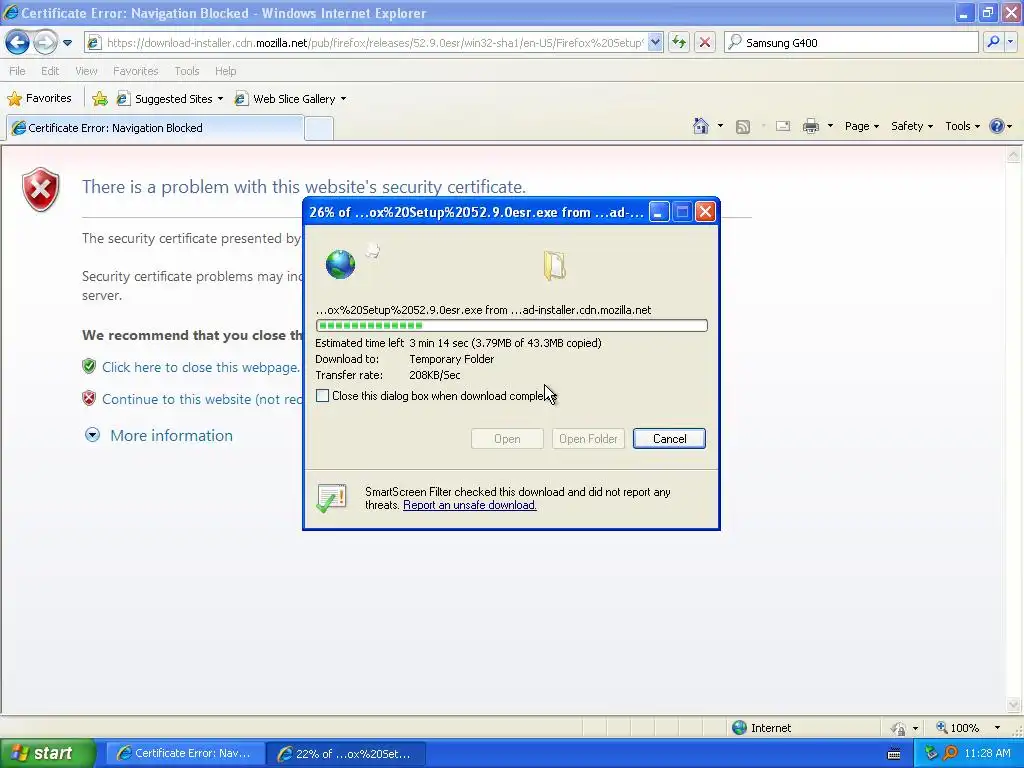Click the Home icon in command bar
The height and width of the screenshot is (768, 1024).
(x=701, y=126)
